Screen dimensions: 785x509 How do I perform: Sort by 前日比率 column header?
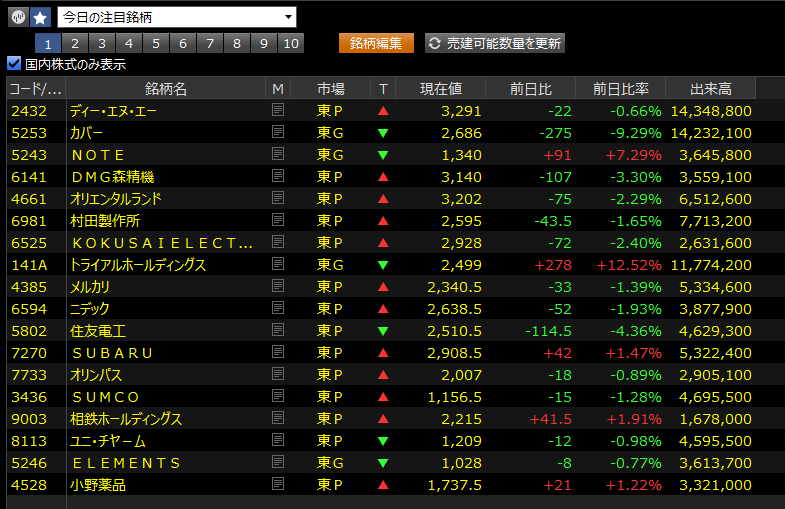coord(621,89)
